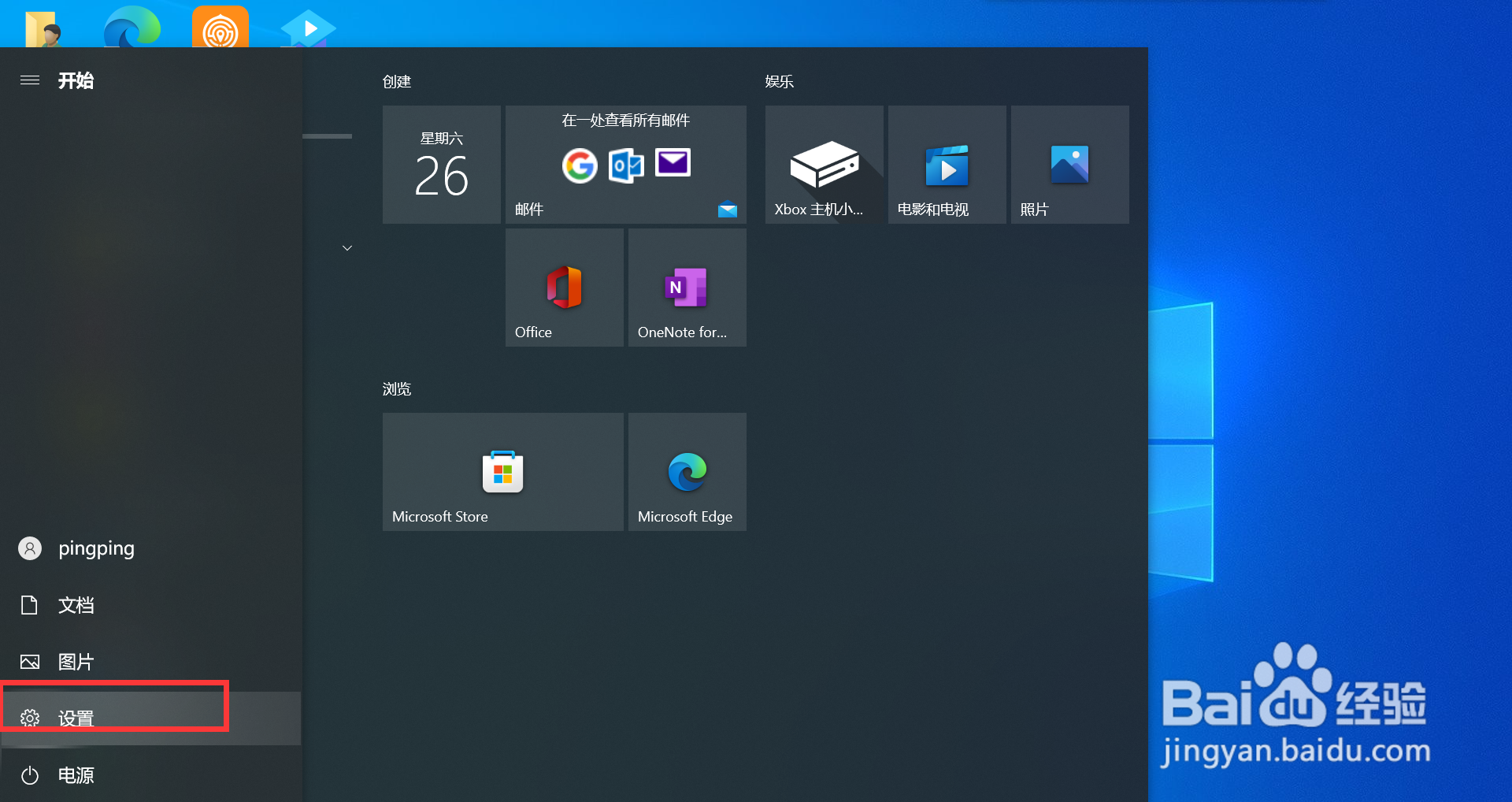Click the pingping avatar icon
Viewport: 1512px width, 802px height.
click(30, 548)
